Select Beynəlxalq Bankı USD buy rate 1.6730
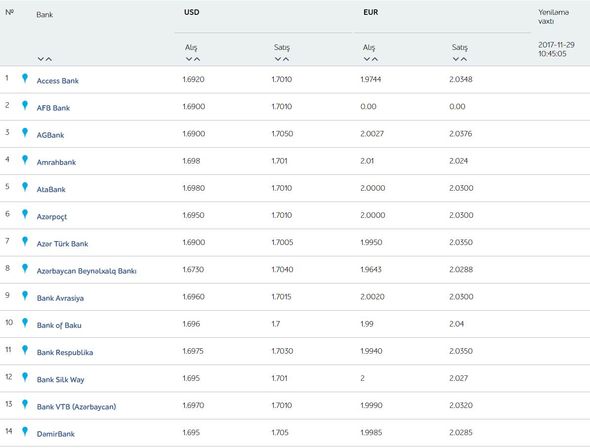The image size is (590, 448). click(x=193, y=269)
